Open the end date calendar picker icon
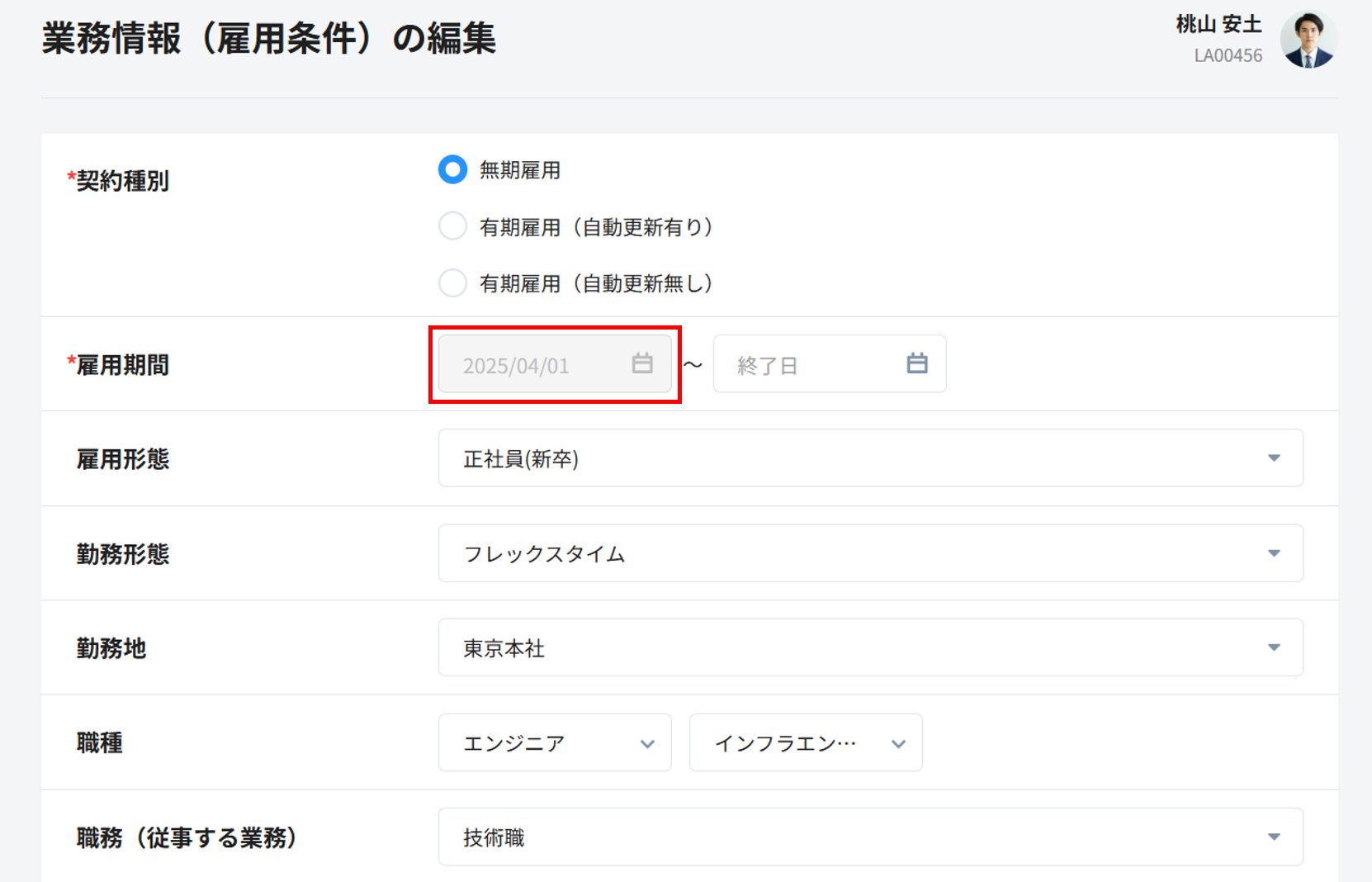The height and width of the screenshot is (882, 1372). [x=916, y=363]
